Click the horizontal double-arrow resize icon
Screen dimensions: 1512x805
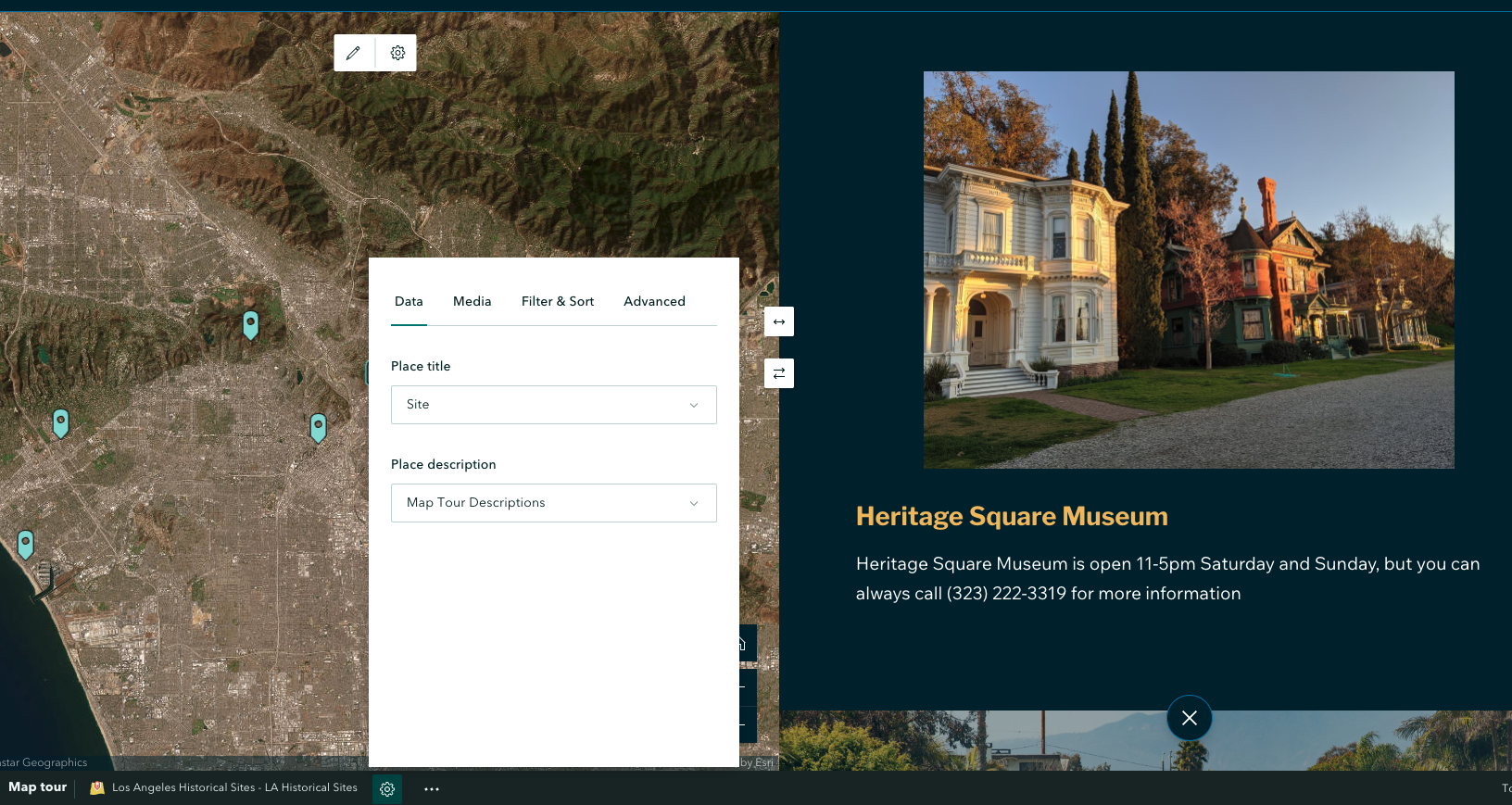(779, 321)
